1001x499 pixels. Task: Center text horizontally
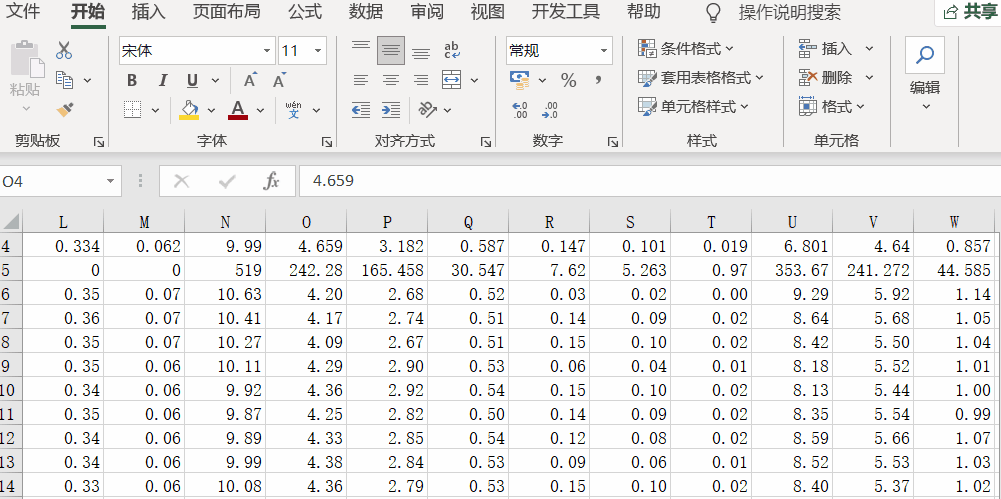391,80
